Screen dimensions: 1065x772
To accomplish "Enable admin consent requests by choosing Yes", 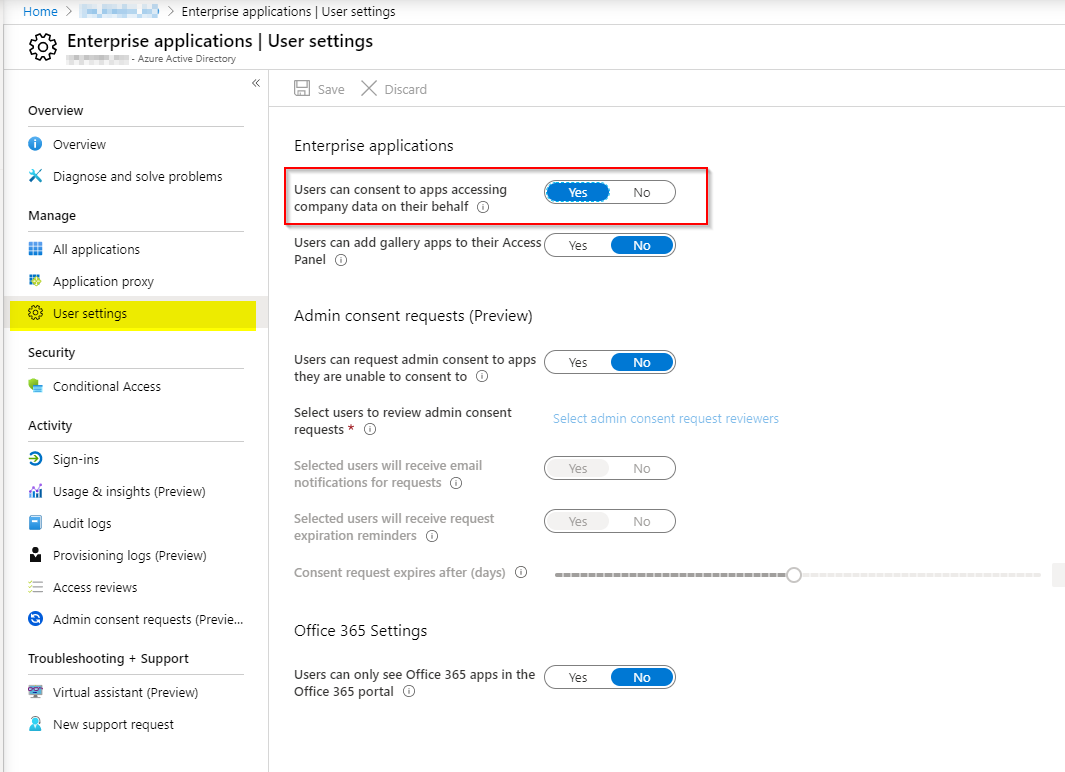I will 578,362.
